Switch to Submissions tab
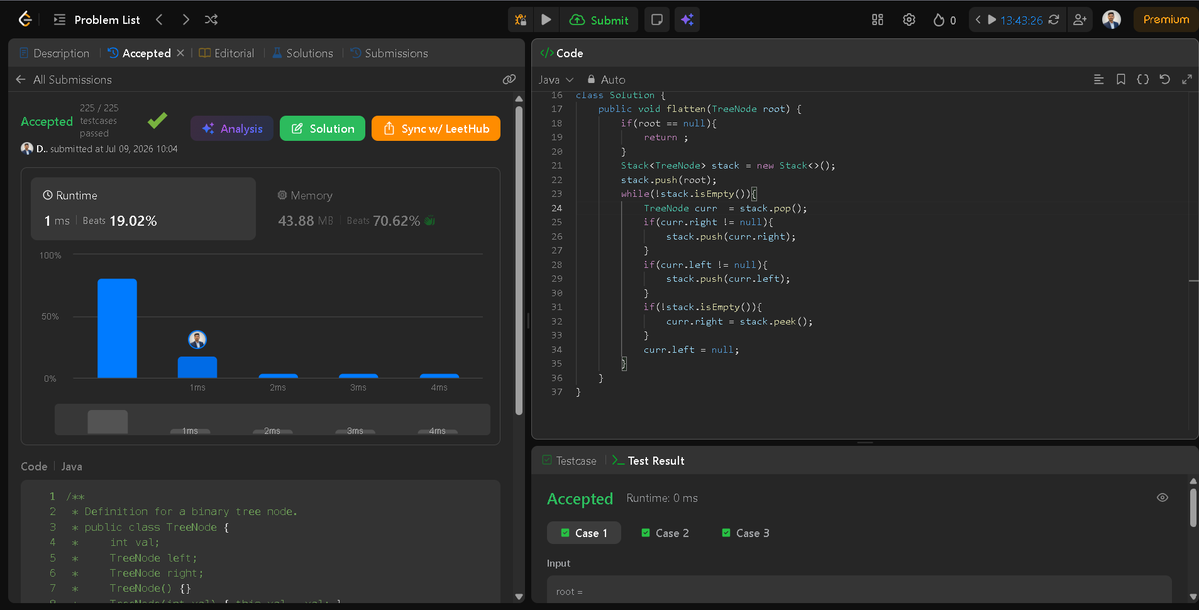Image resolution: width=1199 pixels, height=610 pixels. pyautogui.click(x=389, y=53)
